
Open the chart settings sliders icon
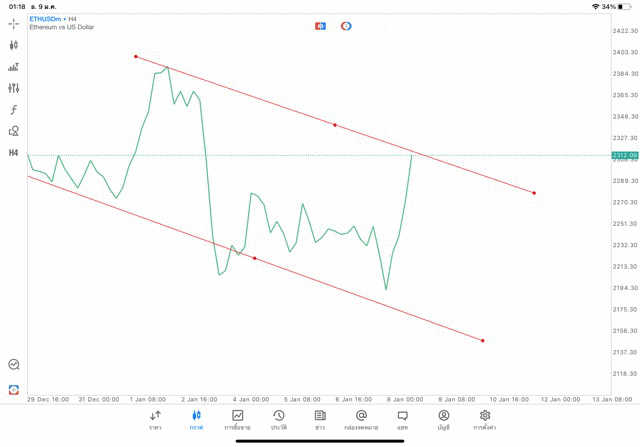point(14,89)
